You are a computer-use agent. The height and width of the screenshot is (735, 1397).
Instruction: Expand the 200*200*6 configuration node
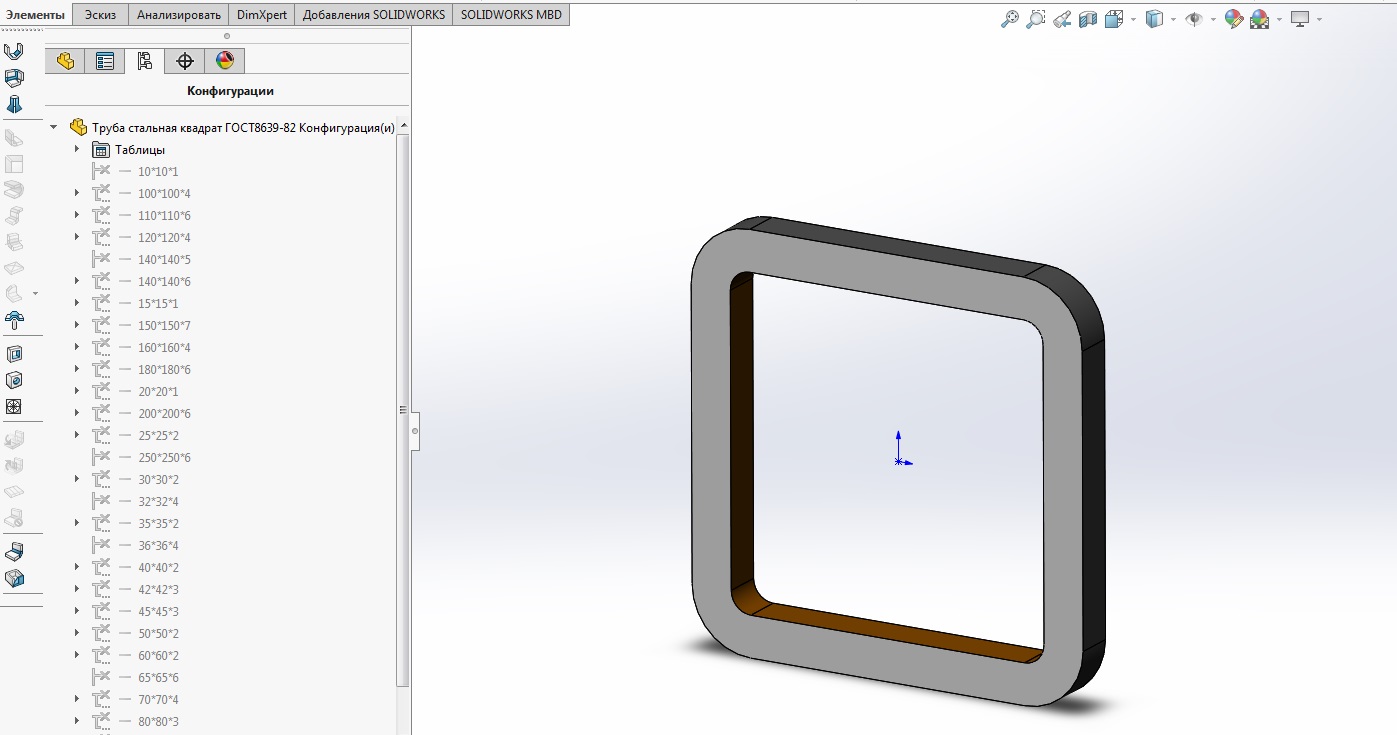pos(76,413)
